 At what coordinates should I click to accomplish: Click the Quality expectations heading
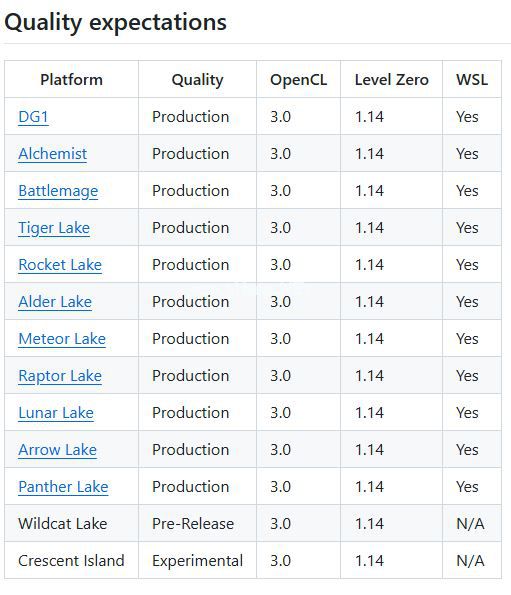pos(115,22)
